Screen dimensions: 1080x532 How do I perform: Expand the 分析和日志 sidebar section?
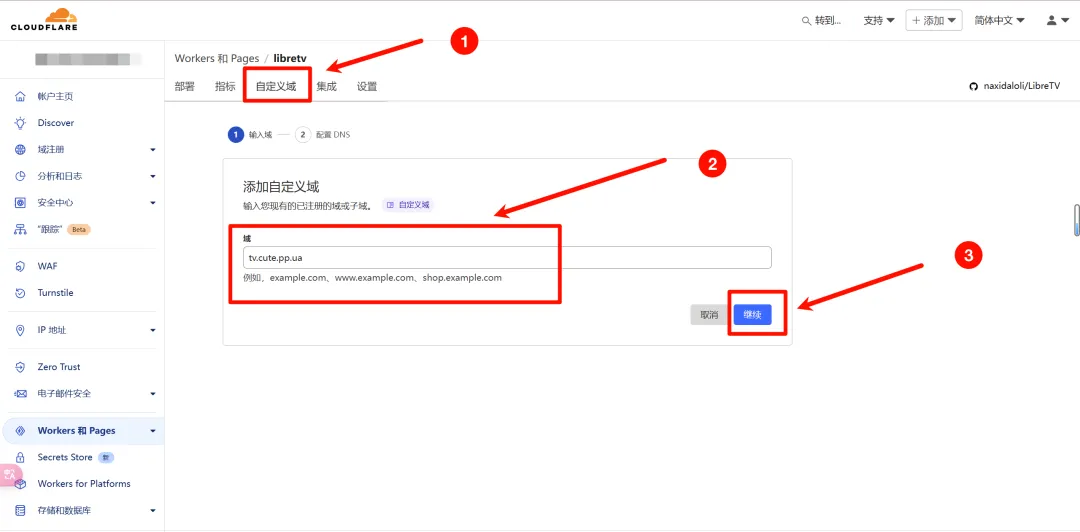click(153, 176)
